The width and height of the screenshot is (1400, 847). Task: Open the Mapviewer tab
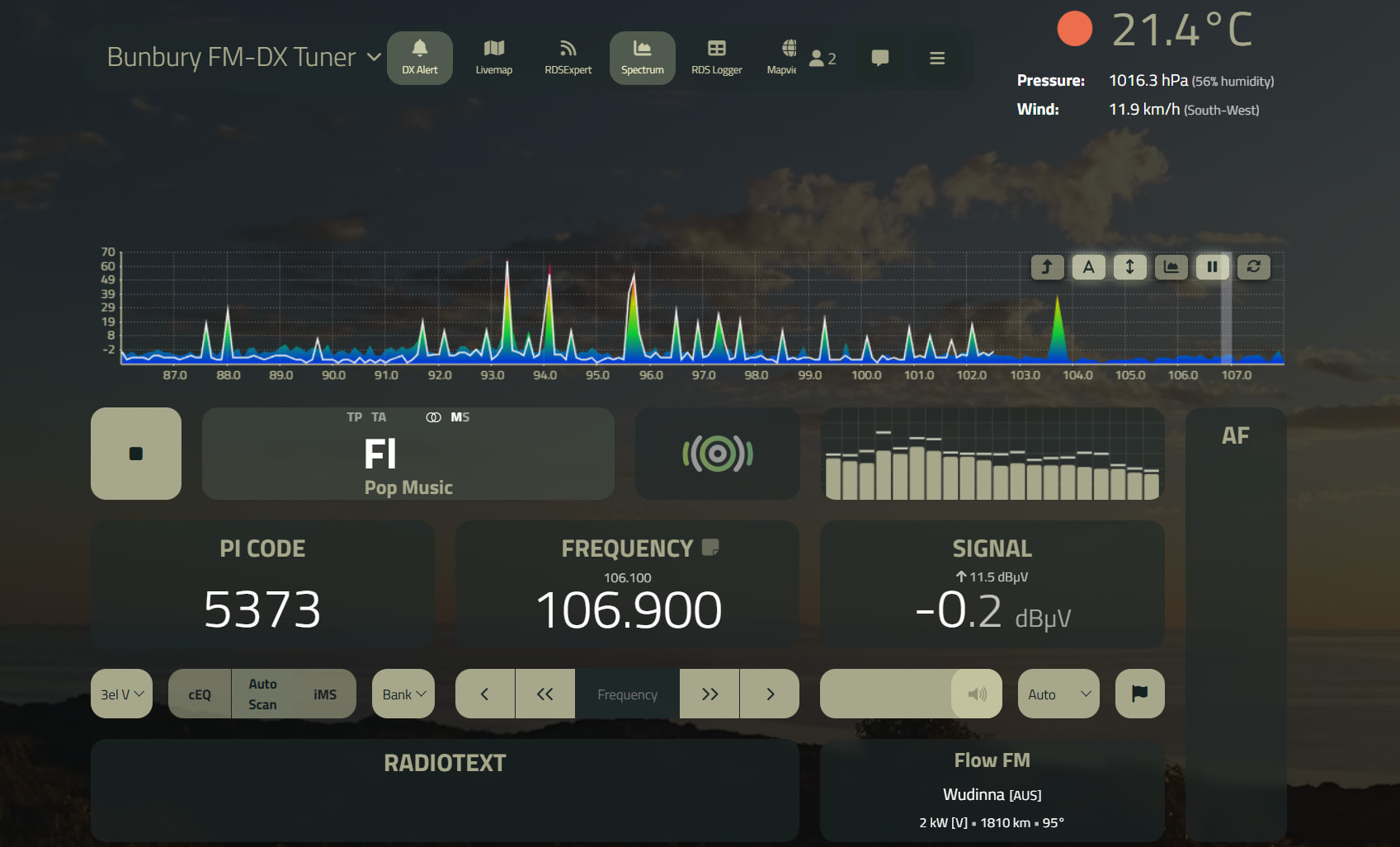[x=782, y=58]
